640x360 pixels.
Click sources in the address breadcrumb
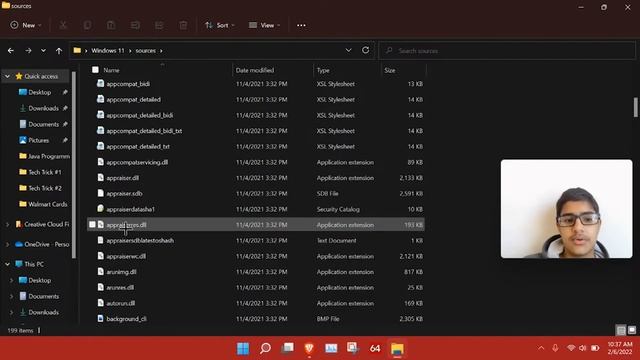pyautogui.click(x=146, y=51)
